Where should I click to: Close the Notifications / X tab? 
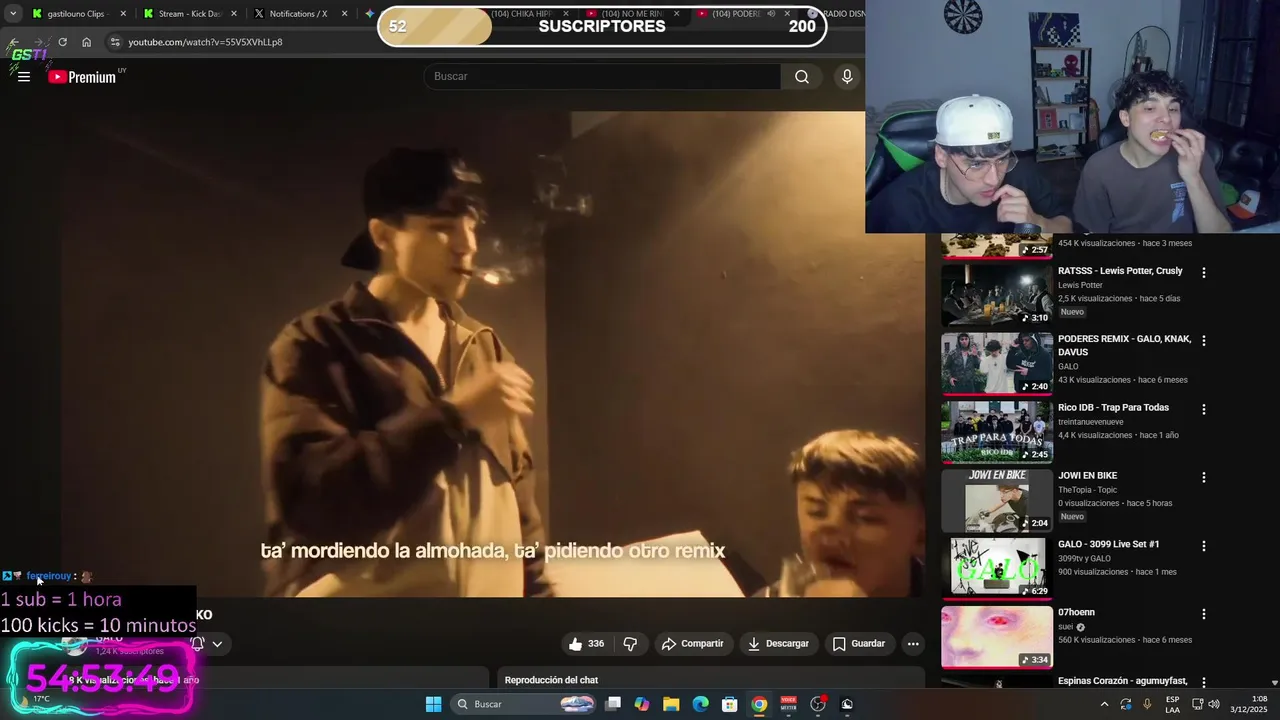(x=344, y=14)
